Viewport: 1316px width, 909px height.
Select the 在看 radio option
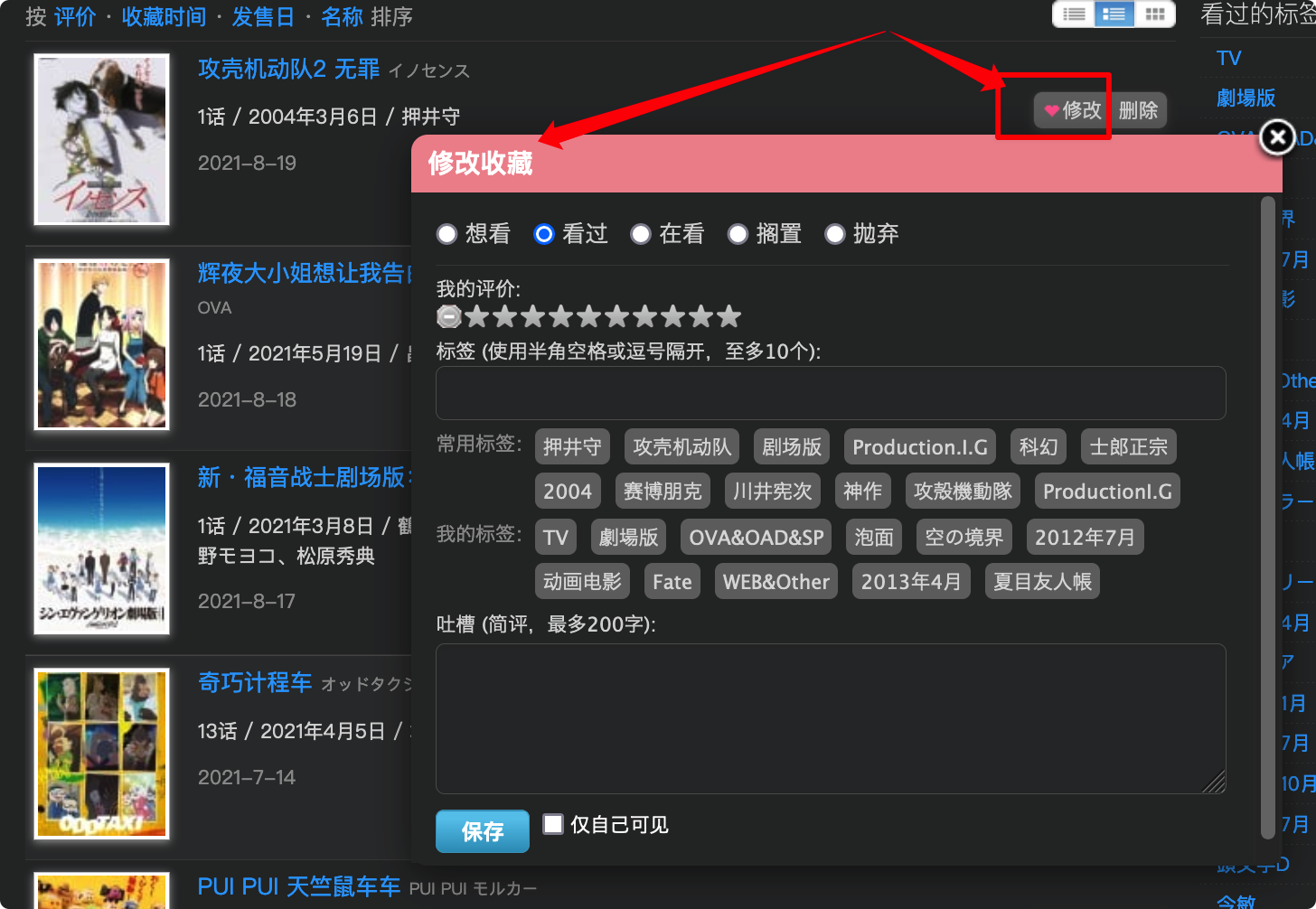[640, 234]
